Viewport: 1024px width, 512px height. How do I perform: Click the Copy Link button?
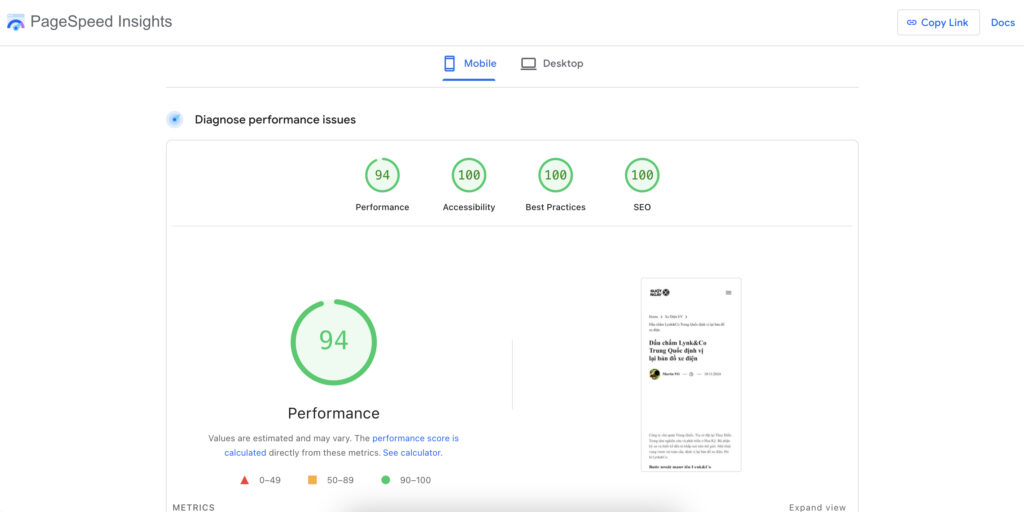coord(938,22)
